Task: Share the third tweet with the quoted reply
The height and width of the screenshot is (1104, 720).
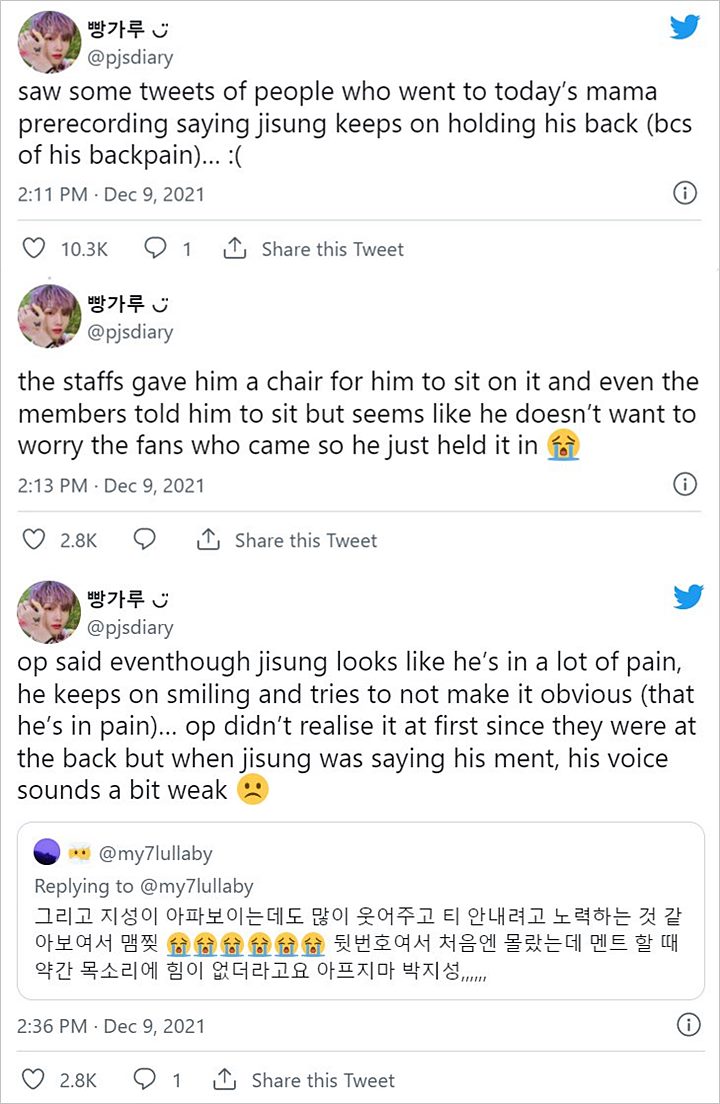Action: coord(305,1080)
